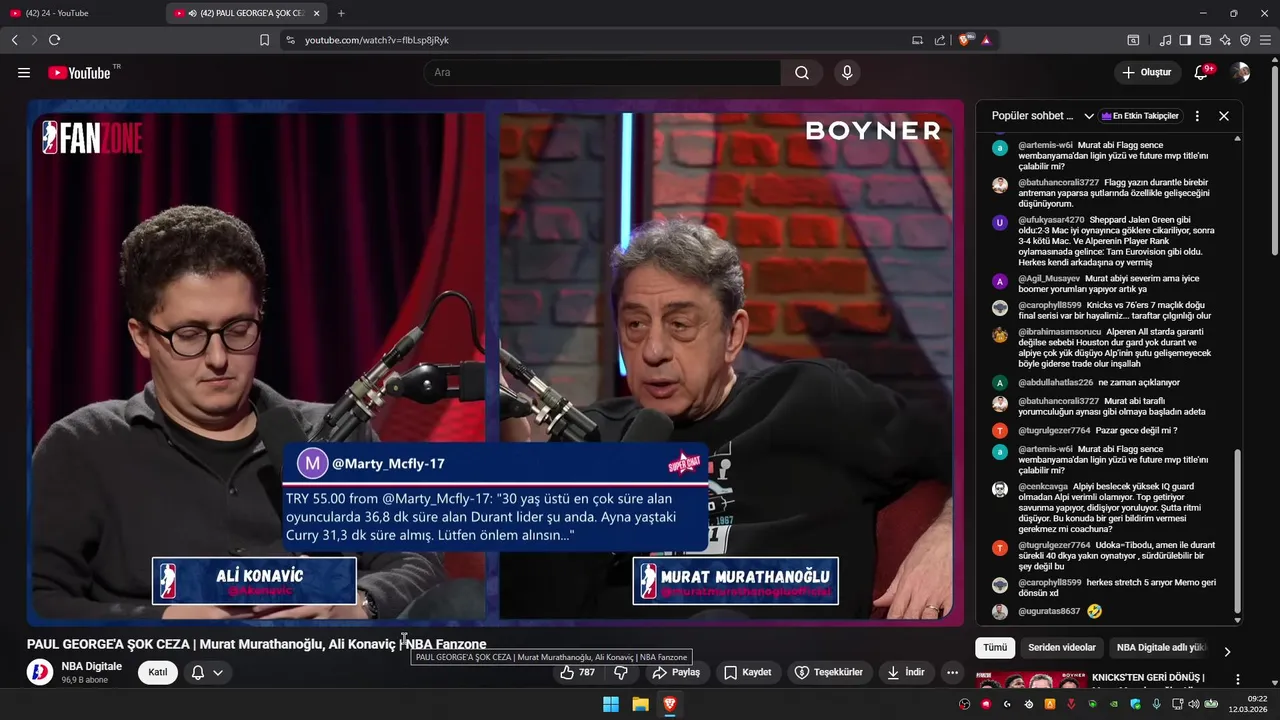This screenshot has height=720, width=1280.
Task: Open KNICKS'TEN GERİ DÖNÜŞ video thumbnail
Action: (x=1031, y=680)
